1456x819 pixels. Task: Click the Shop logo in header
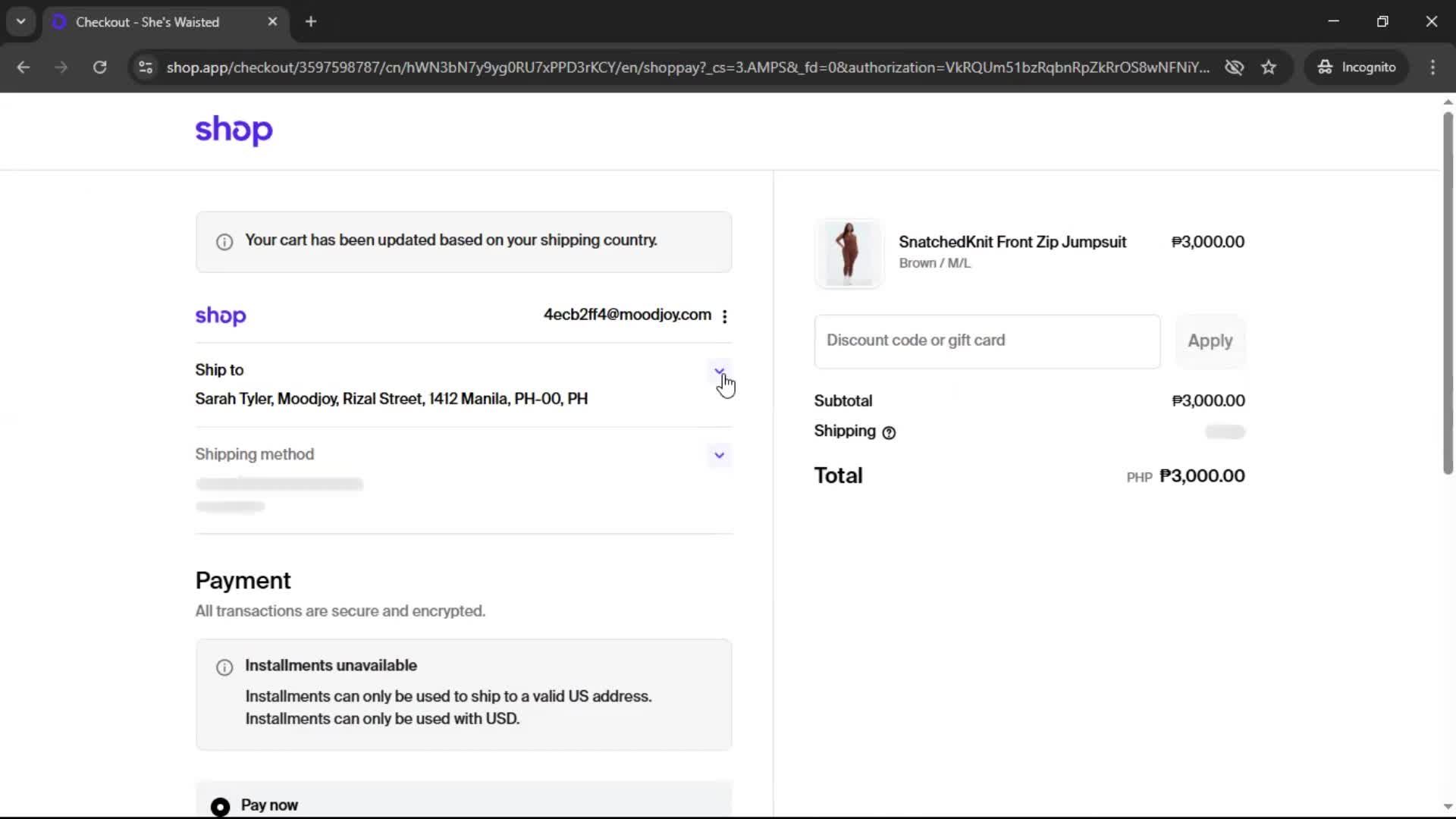coord(234,130)
